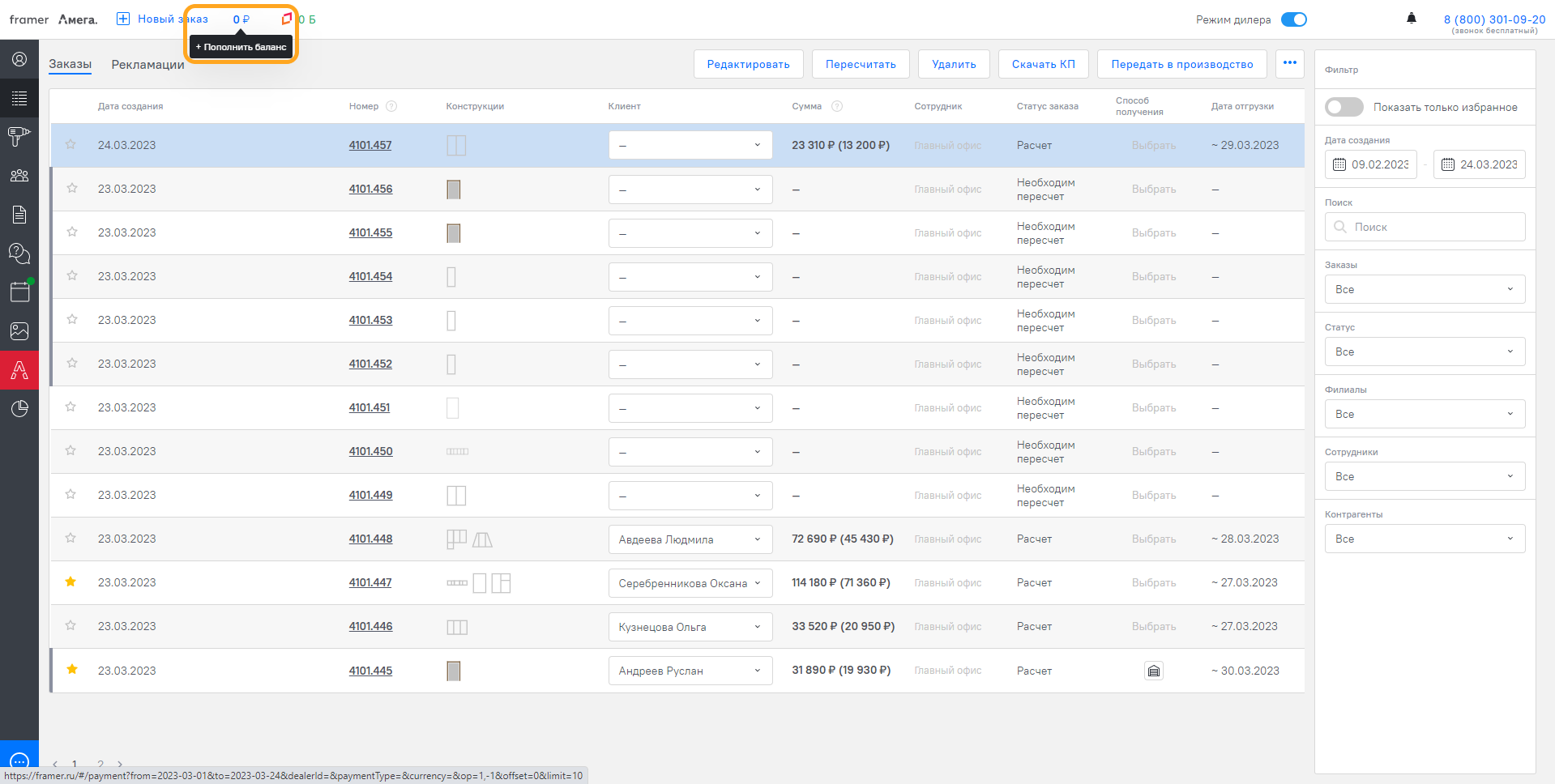Open calendar icon for start date 09.02.2023

pos(1339,164)
